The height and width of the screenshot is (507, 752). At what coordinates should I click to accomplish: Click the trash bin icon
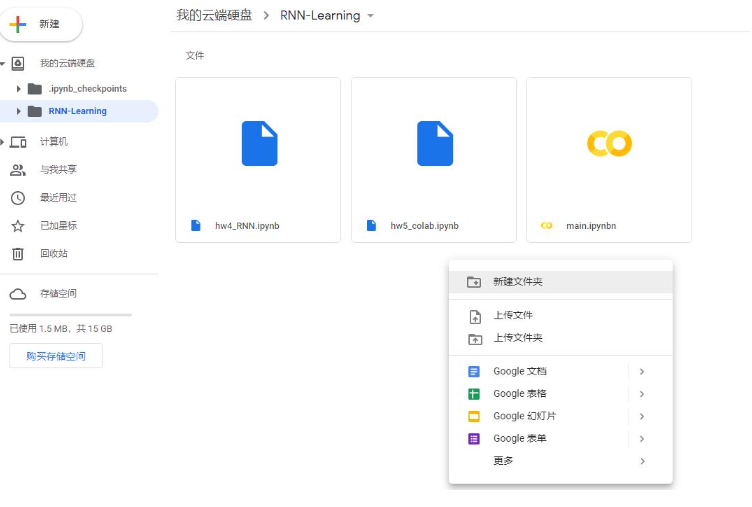pyautogui.click(x=18, y=254)
